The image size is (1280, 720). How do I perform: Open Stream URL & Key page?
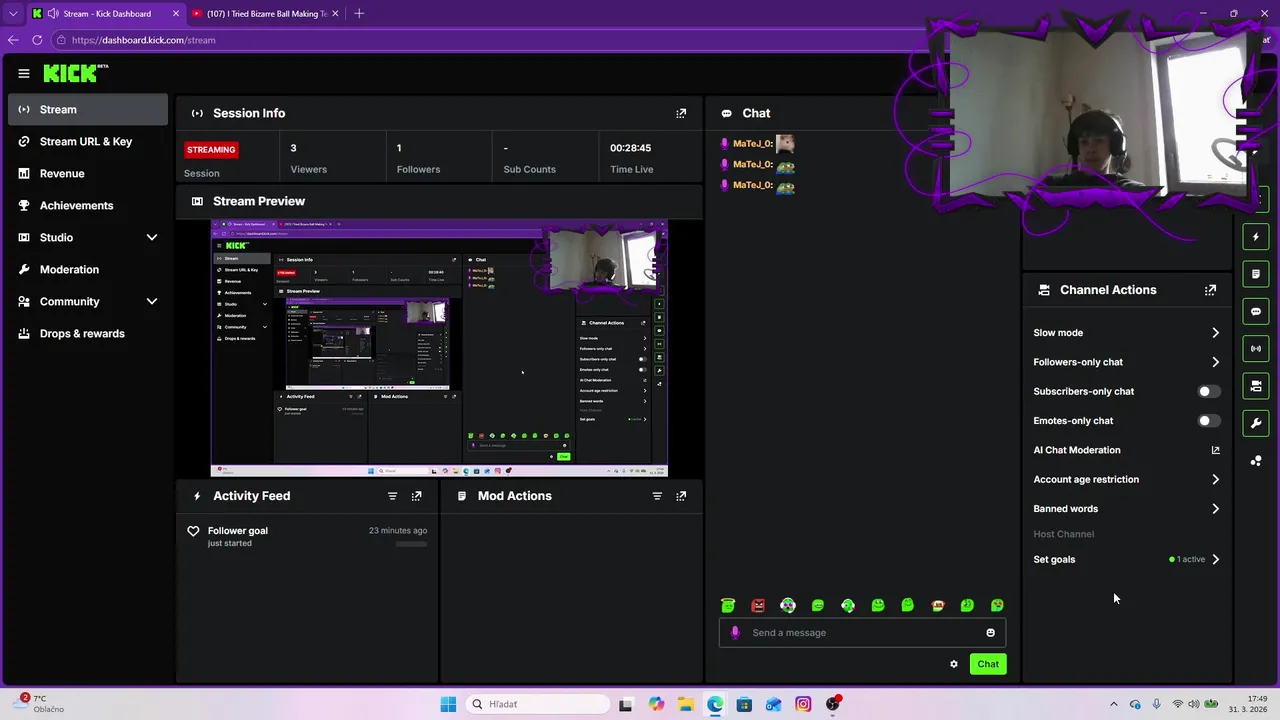(88, 141)
